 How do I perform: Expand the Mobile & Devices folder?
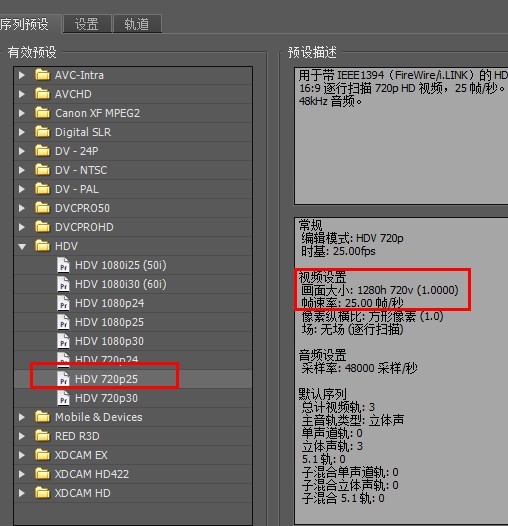click(22, 417)
